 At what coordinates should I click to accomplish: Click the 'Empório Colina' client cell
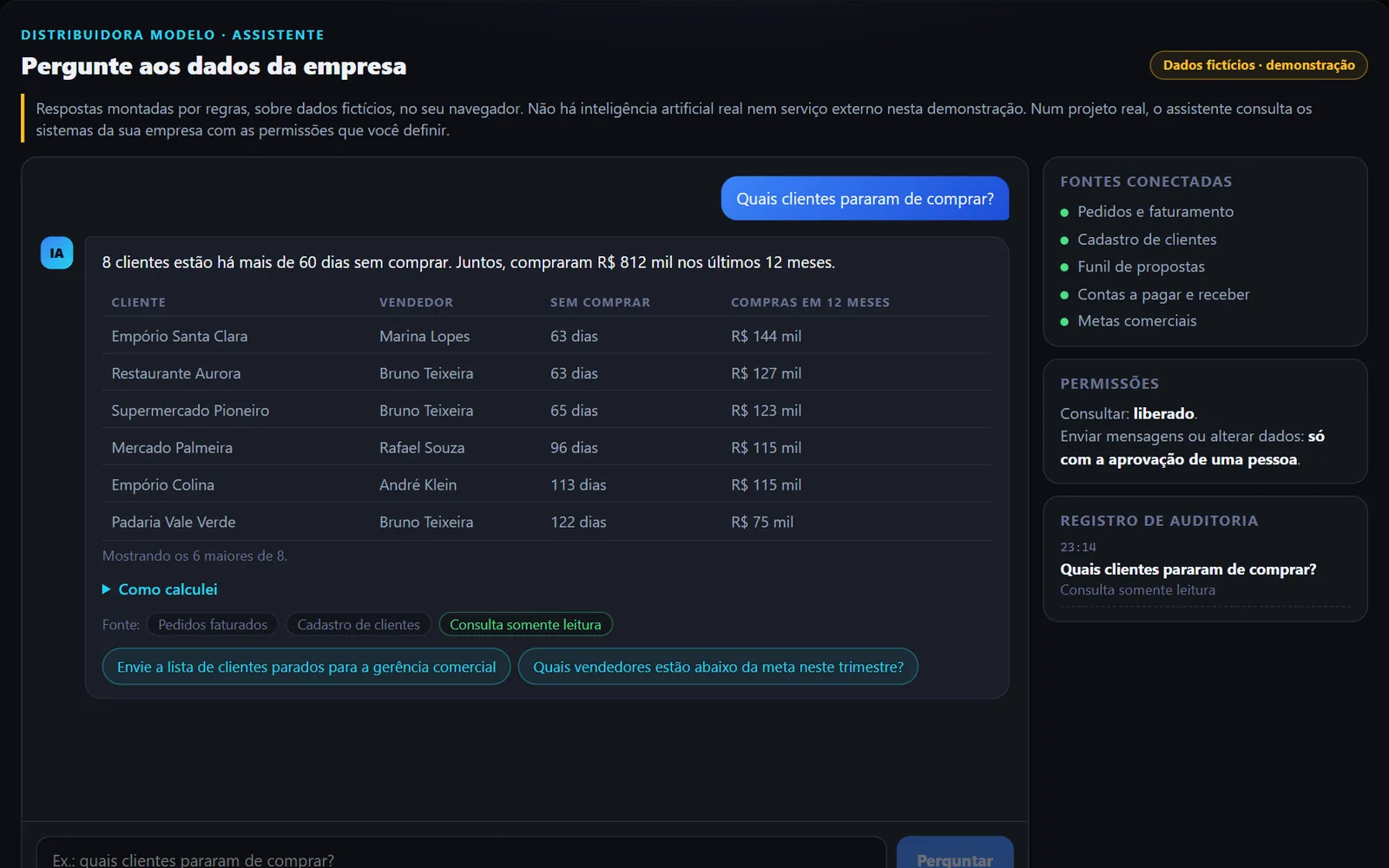click(x=162, y=485)
